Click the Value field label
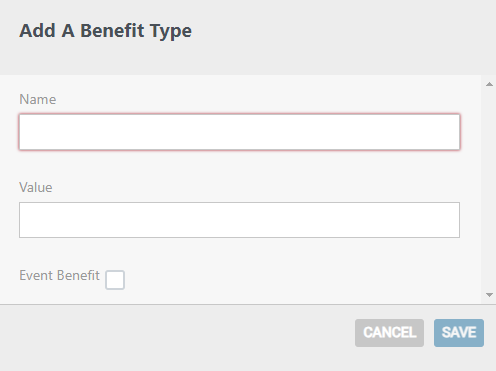The width and height of the screenshot is (496, 371). pos(36,187)
